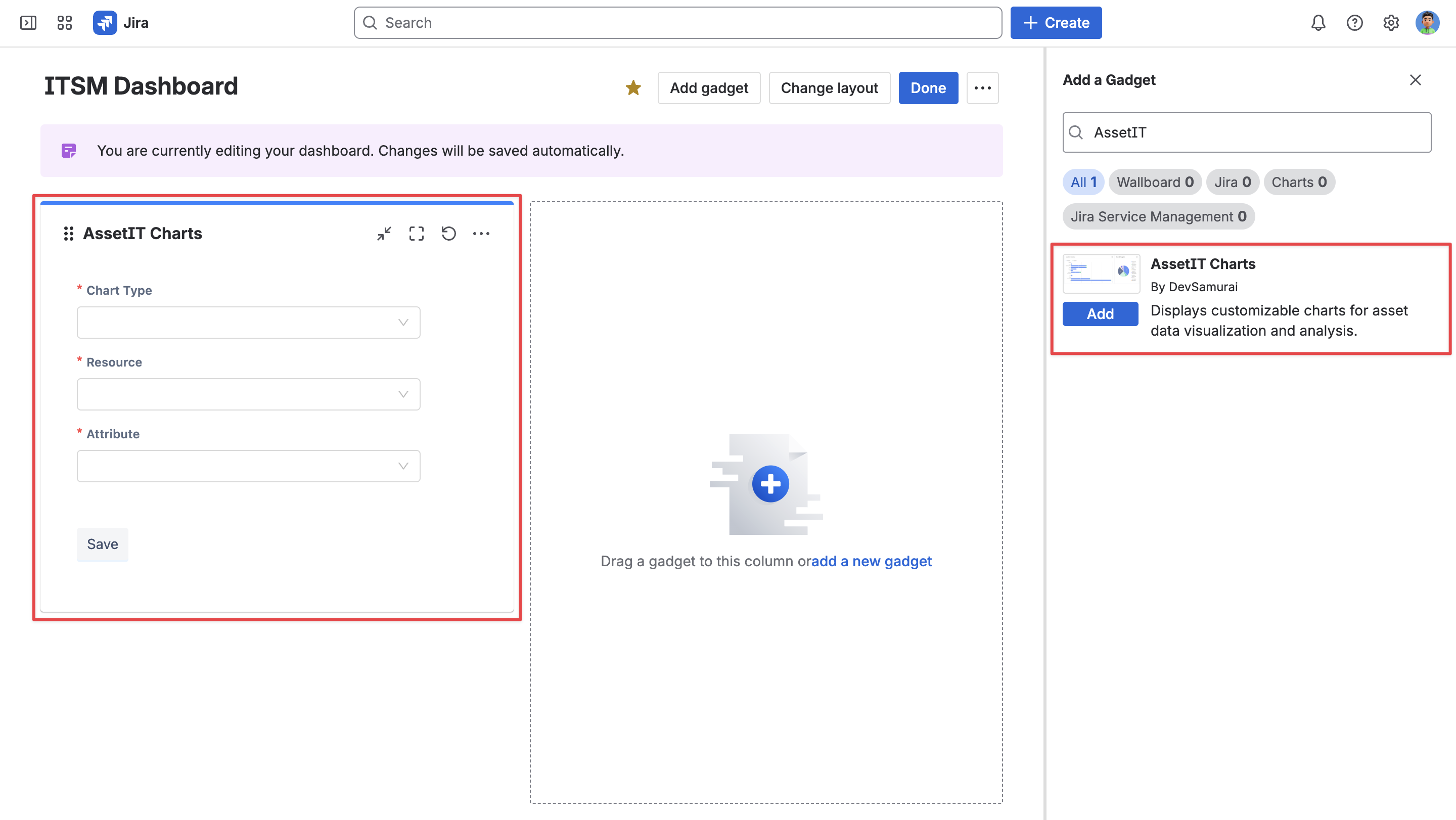Screen dimensions: 1456x820
Task: Select the Charts category filter
Action: (x=1299, y=182)
